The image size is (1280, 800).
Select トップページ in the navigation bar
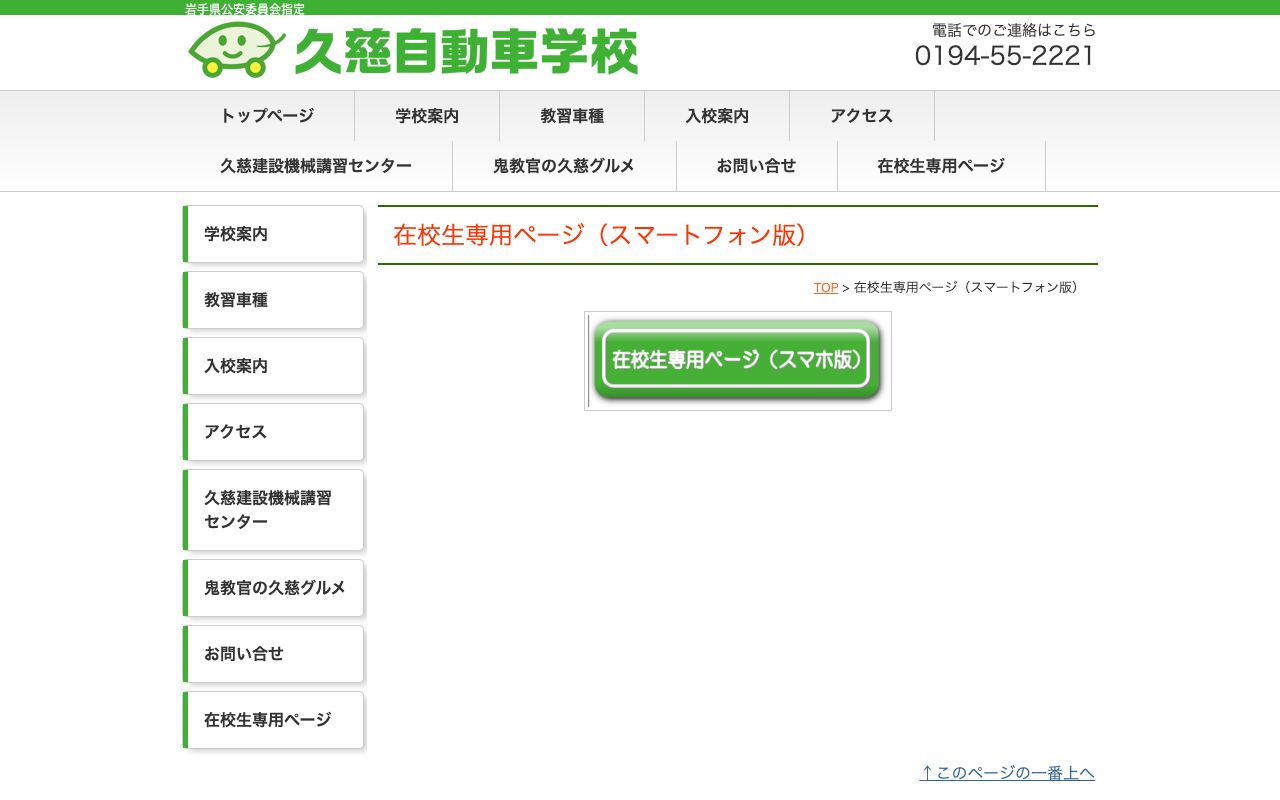[x=265, y=116]
